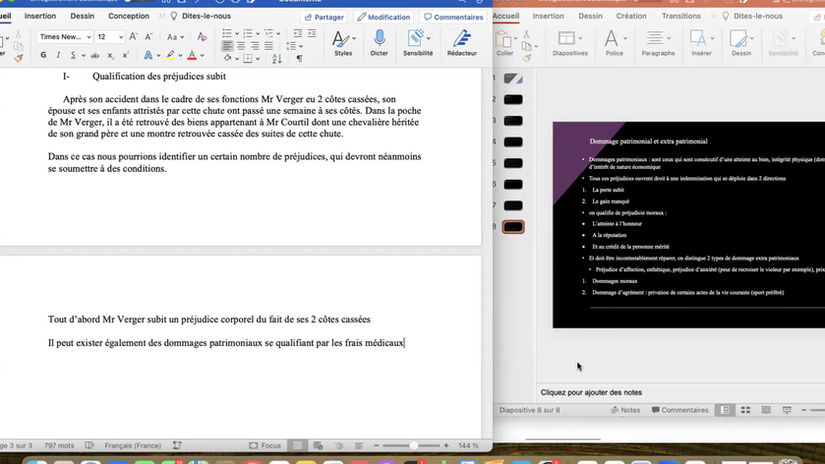Switch to Conception tab in Word
This screenshot has width=825, height=464.
[x=129, y=16]
